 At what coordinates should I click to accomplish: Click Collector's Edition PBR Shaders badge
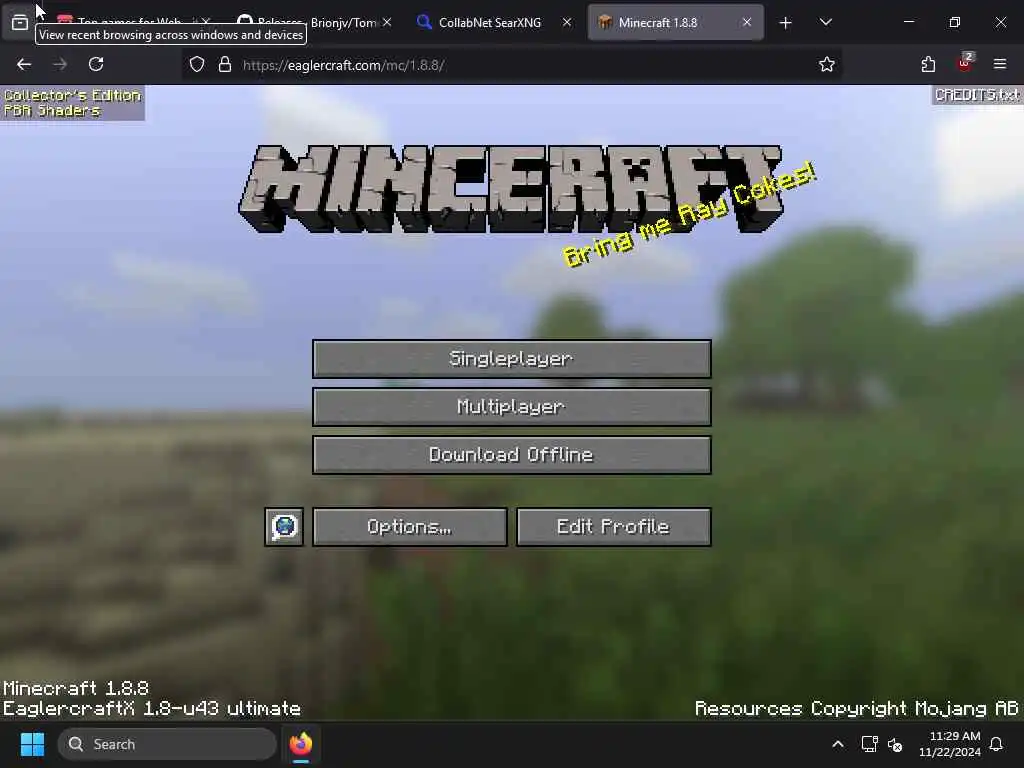(x=72, y=103)
